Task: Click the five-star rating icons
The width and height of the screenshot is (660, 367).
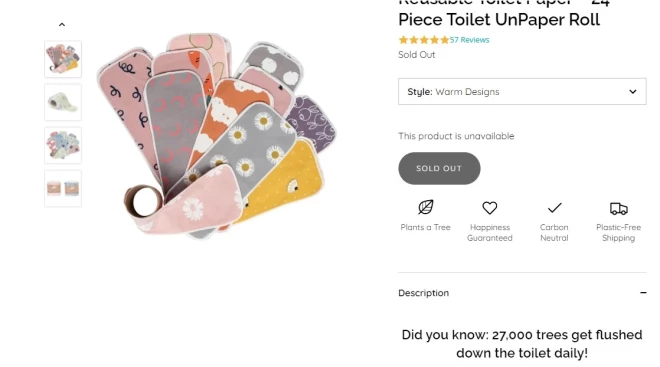Action: tap(424, 40)
